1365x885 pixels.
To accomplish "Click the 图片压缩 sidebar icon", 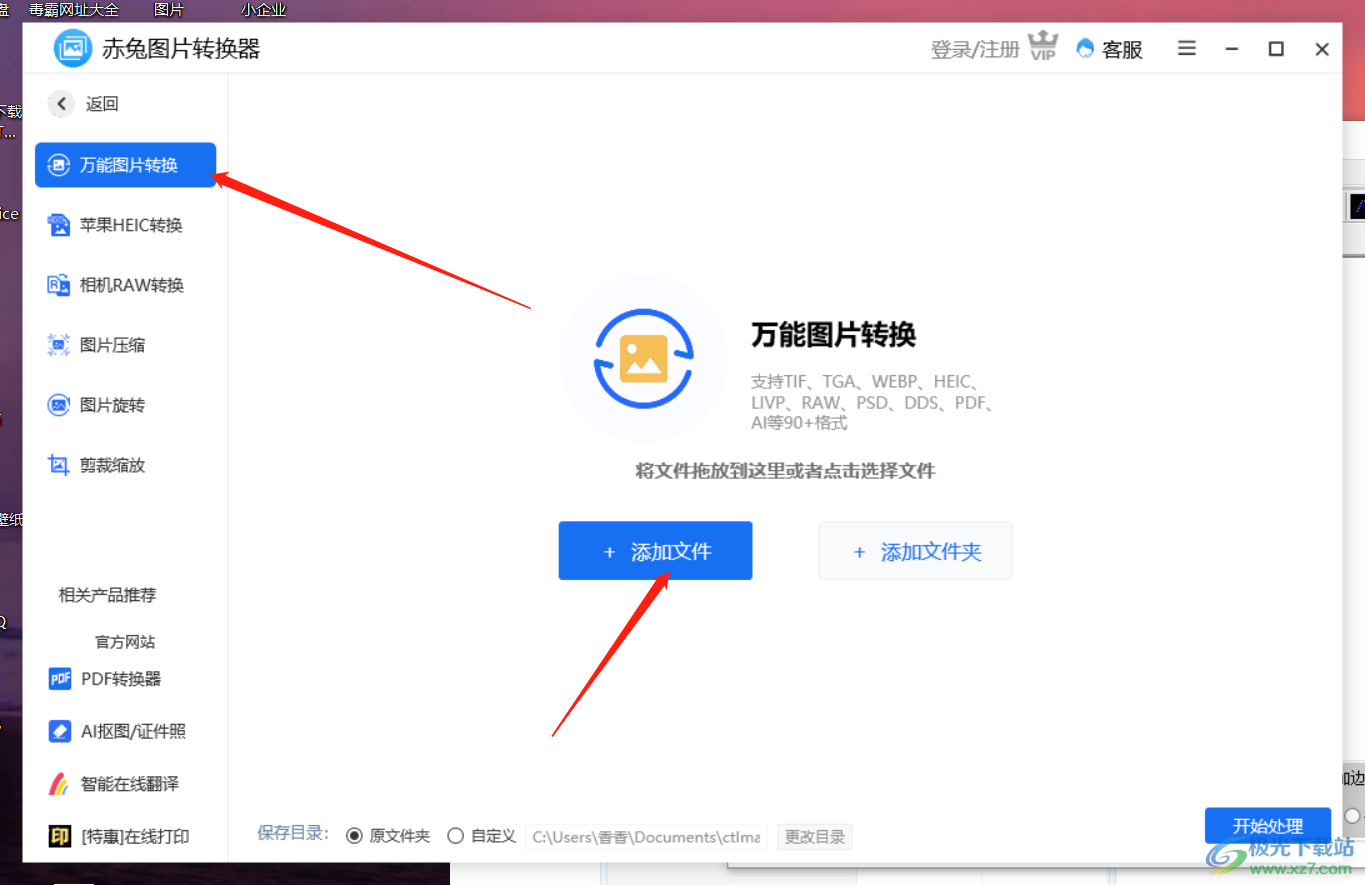I will [59, 345].
